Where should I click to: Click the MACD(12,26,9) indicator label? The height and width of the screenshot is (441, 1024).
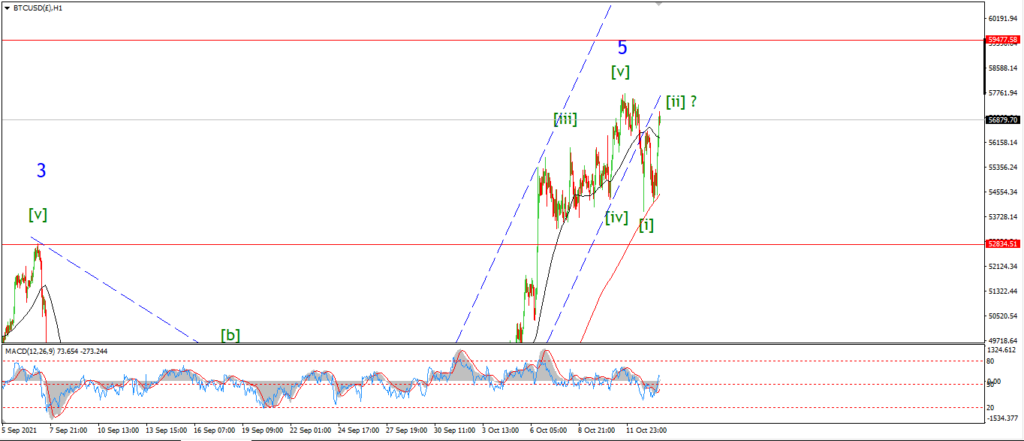pyautogui.click(x=57, y=351)
